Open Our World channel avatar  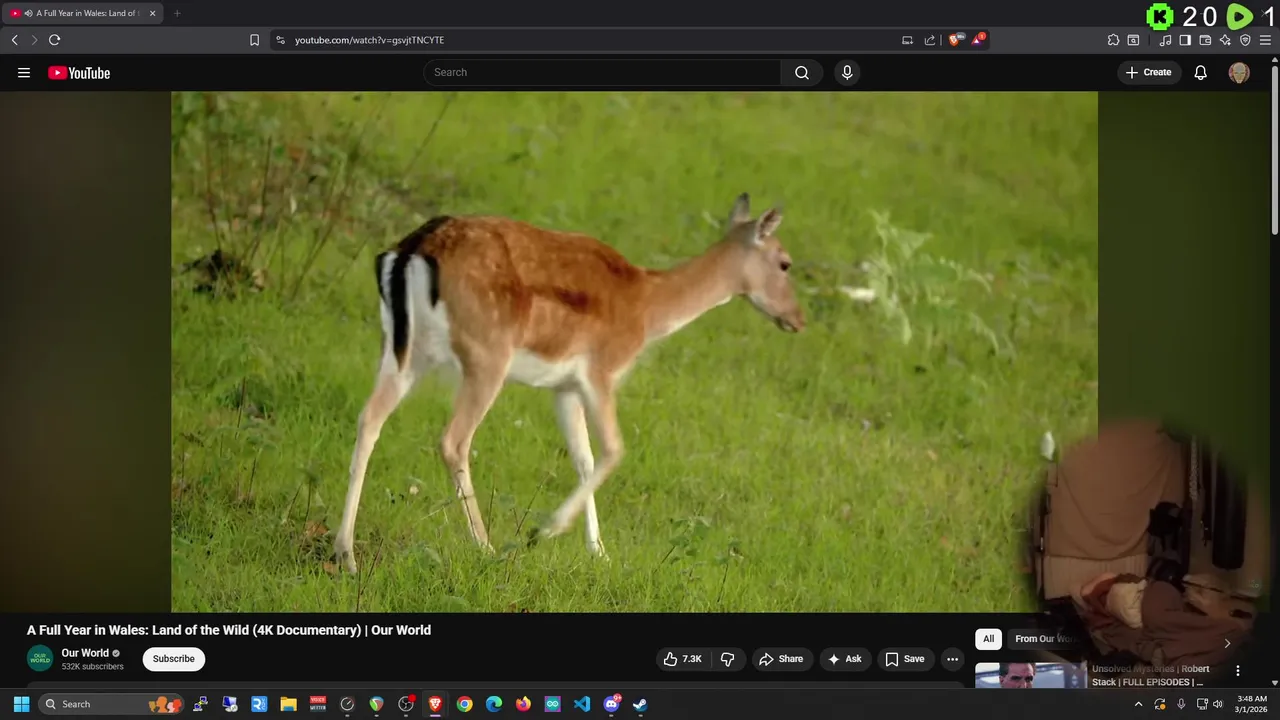click(40, 659)
